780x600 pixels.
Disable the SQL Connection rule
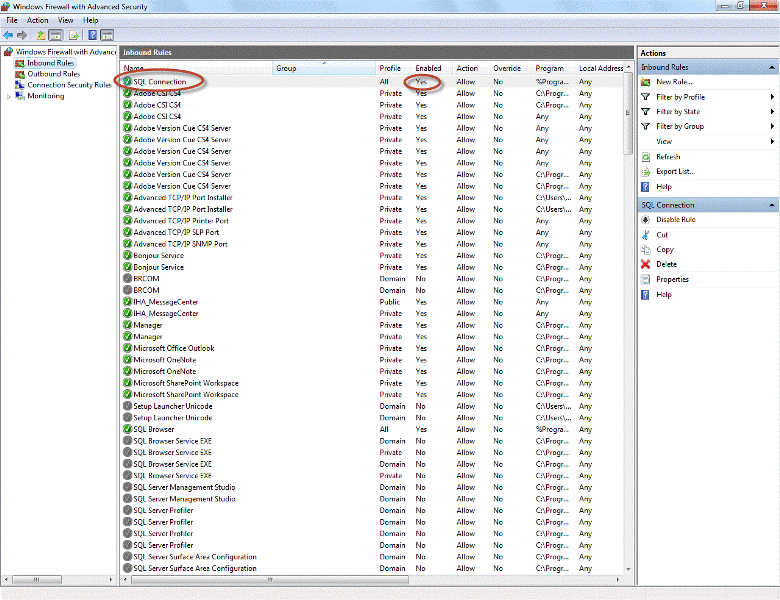click(675, 220)
